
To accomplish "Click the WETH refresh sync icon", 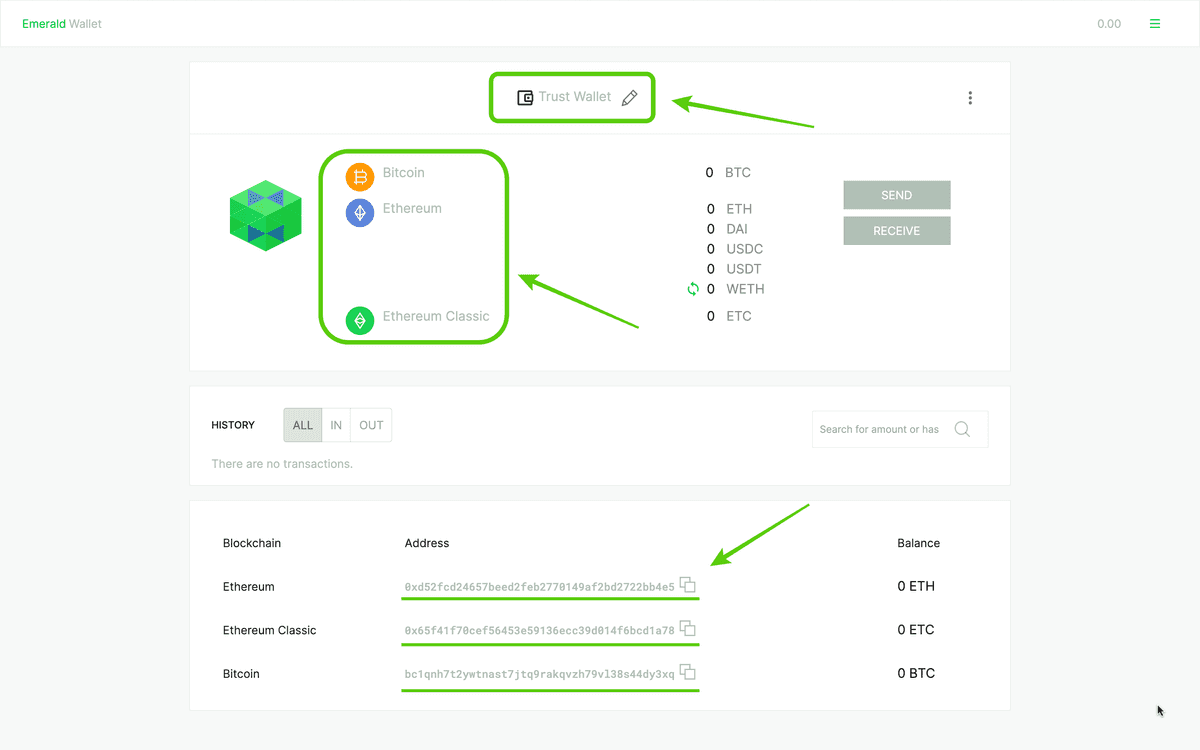I will coord(692,289).
